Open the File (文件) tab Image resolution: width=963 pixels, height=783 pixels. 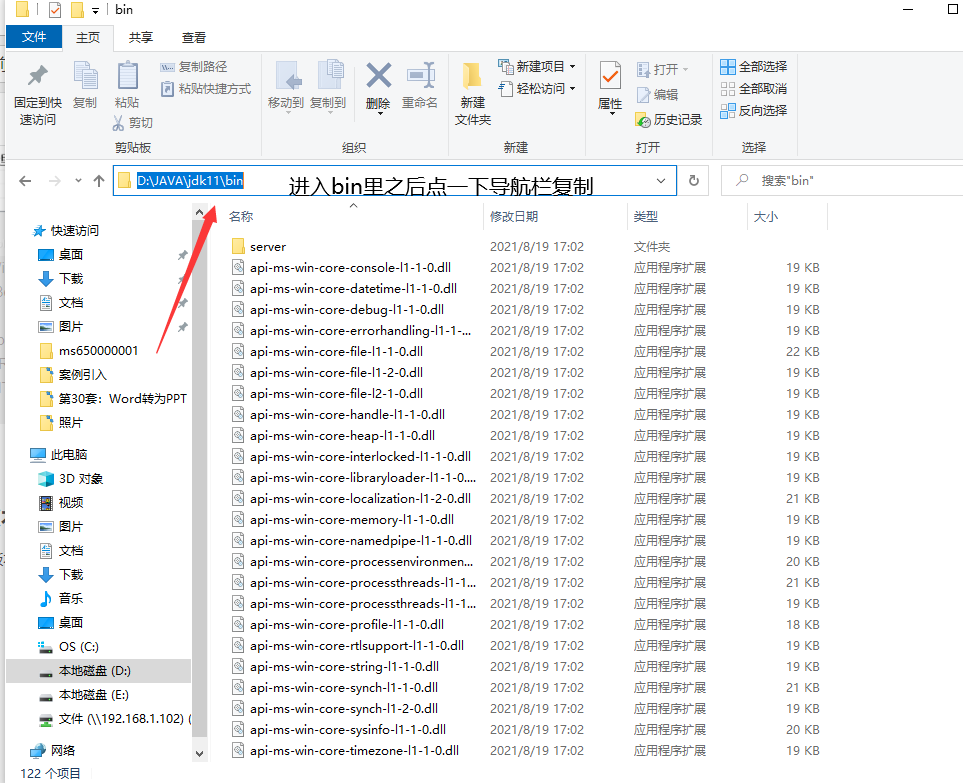tap(34, 37)
